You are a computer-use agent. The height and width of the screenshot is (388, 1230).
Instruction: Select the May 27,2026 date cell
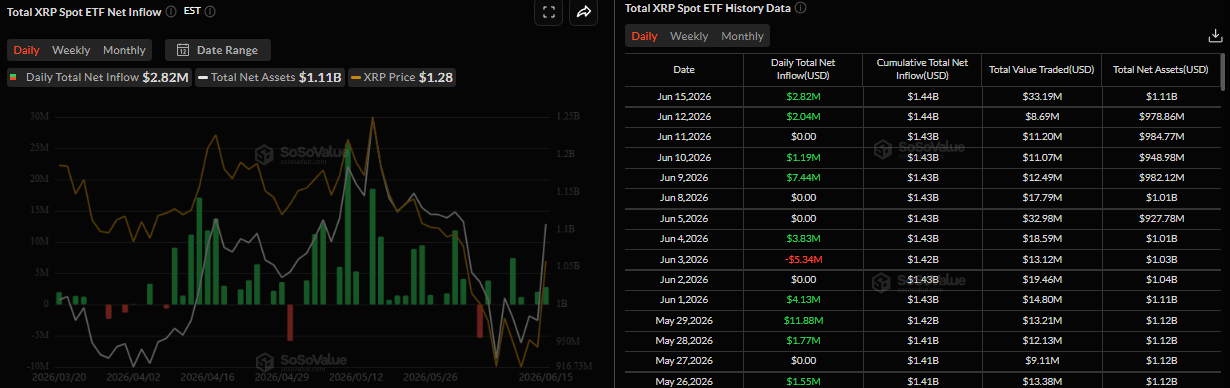coord(684,360)
